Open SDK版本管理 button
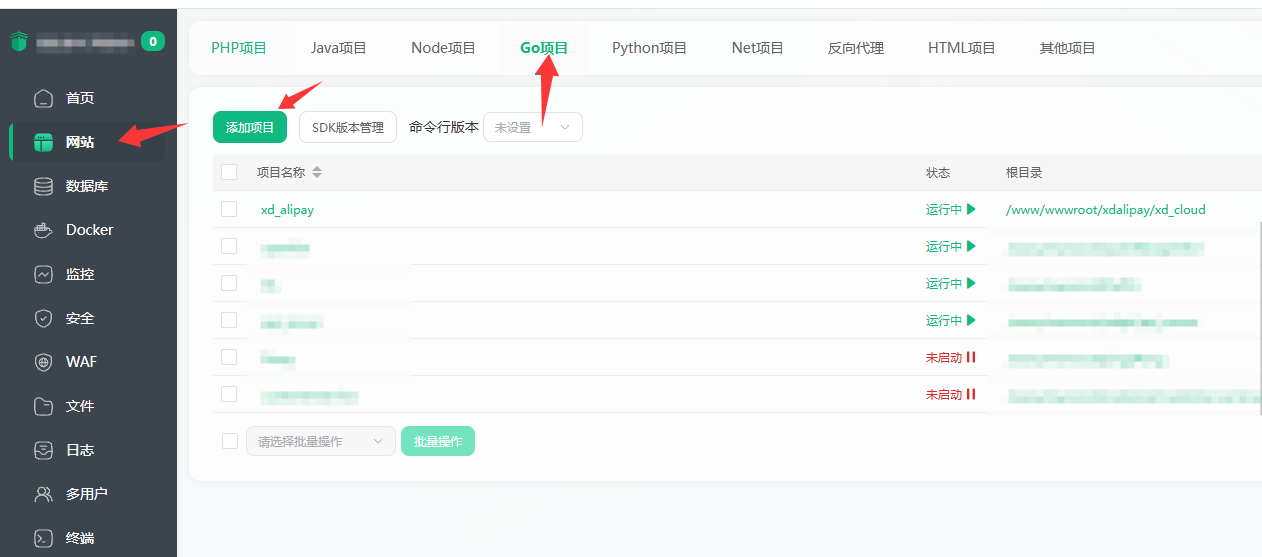Screen dimensions: 1262x557 [347, 127]
